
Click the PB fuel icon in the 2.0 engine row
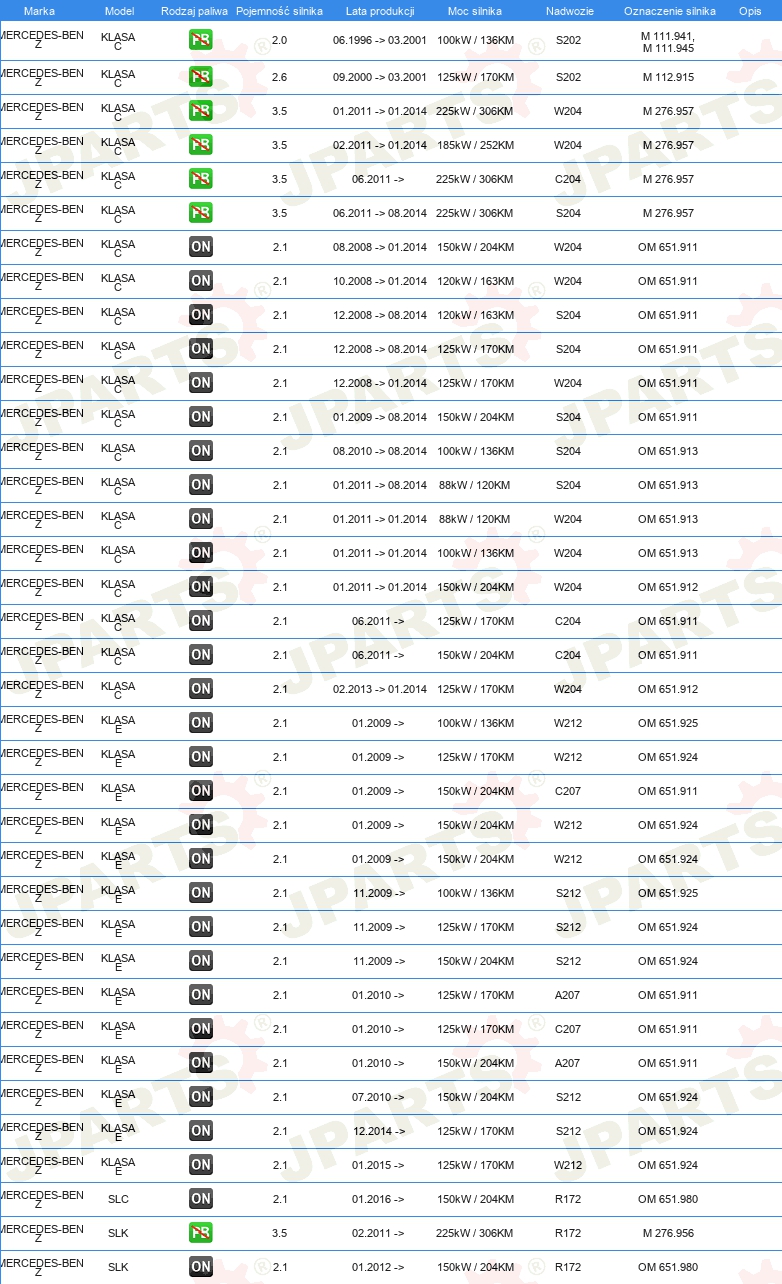(x=201, y=41)
